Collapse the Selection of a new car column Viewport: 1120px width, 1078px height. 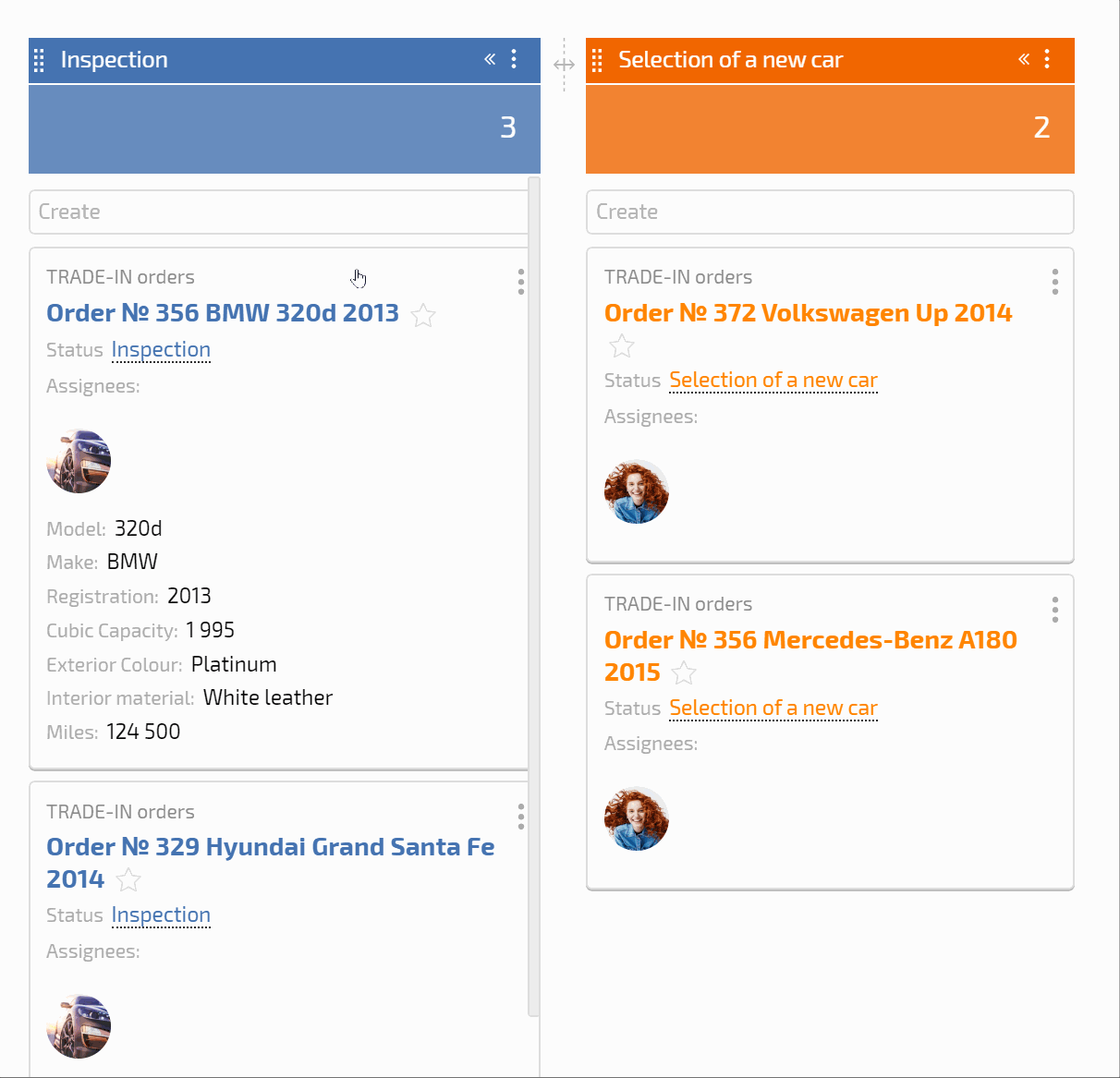1024,59
